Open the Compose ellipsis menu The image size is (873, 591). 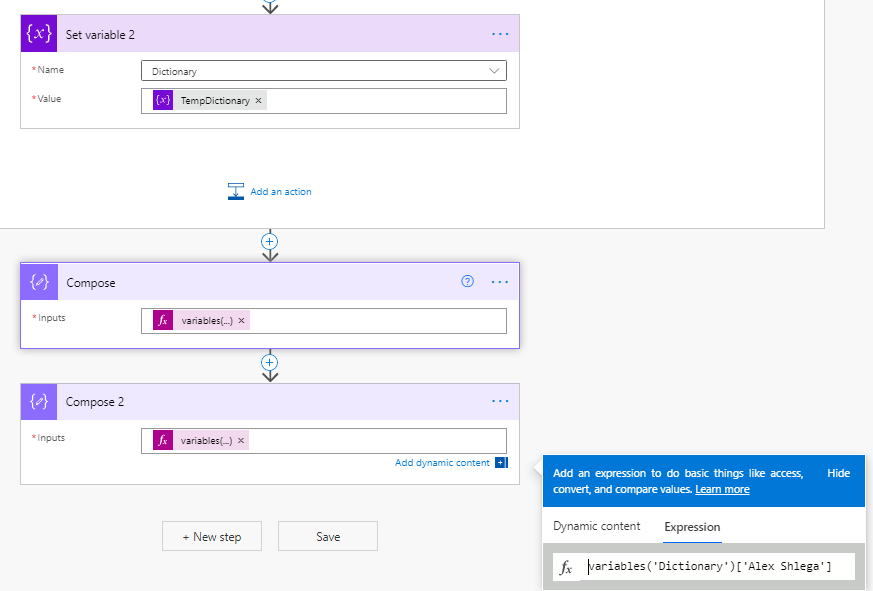pos(500,283)
